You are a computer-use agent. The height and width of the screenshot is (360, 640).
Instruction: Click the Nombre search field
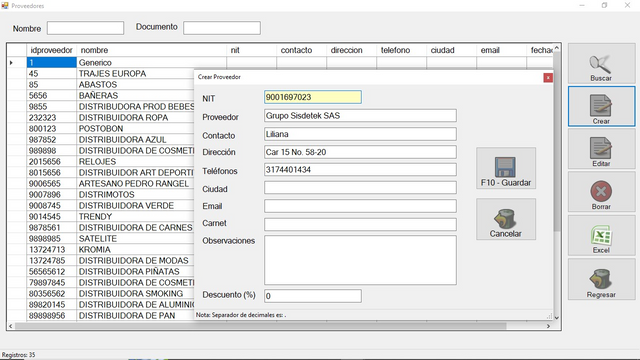tap(85, 28)
